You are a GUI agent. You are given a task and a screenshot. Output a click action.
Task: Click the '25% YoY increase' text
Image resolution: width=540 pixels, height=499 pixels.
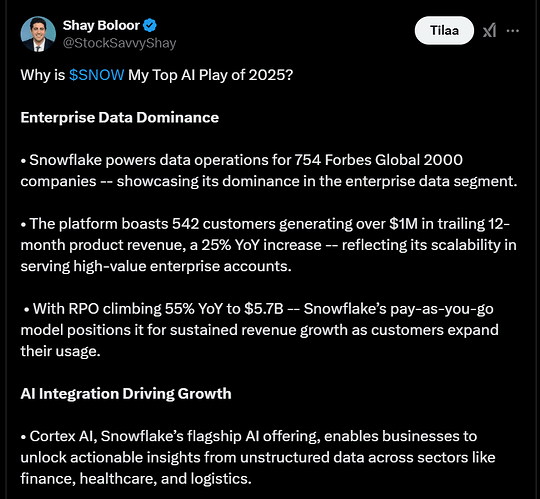(261, 245)
